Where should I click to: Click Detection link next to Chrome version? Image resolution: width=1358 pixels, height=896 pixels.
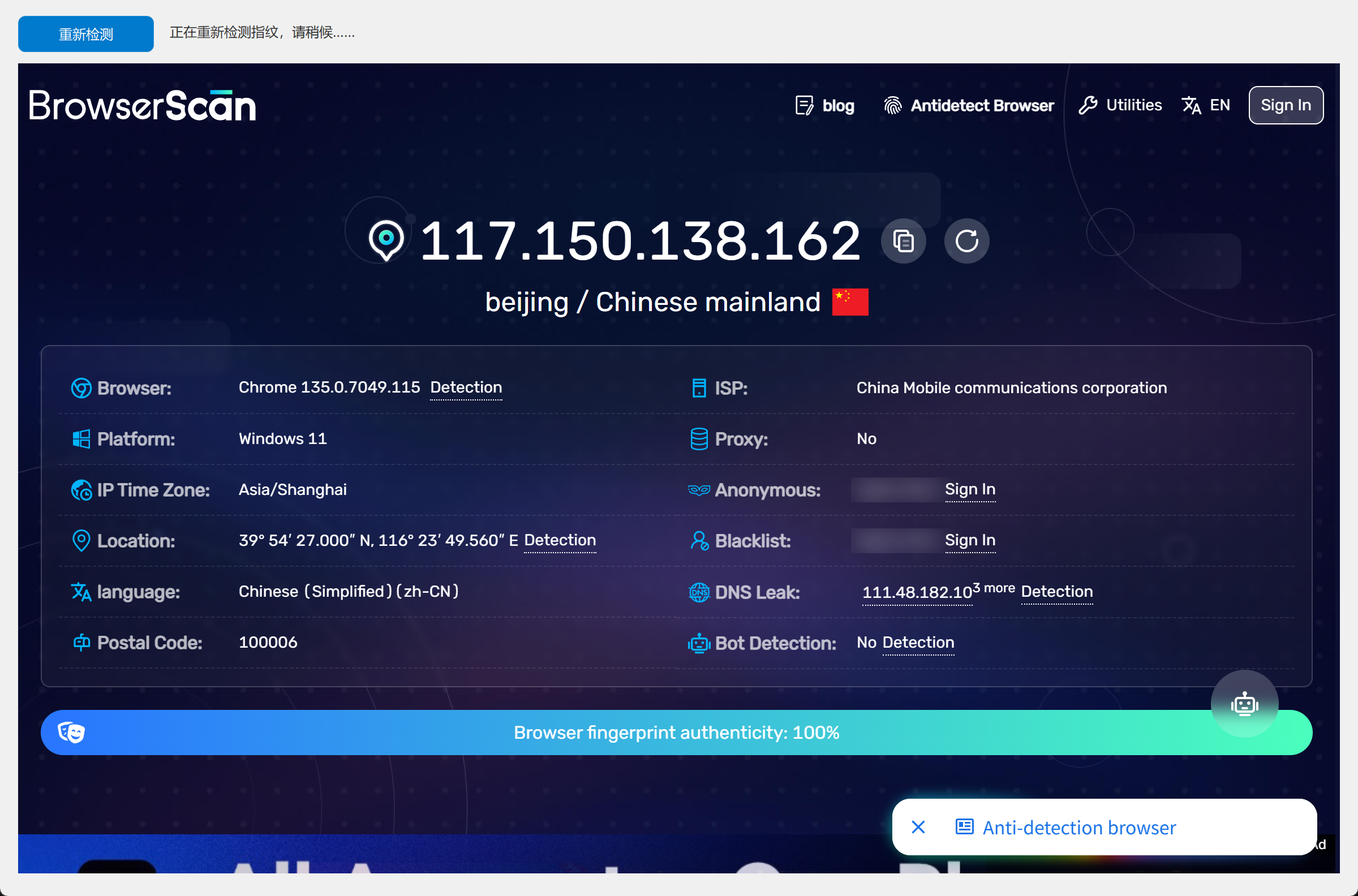click(x=466, y=387)
